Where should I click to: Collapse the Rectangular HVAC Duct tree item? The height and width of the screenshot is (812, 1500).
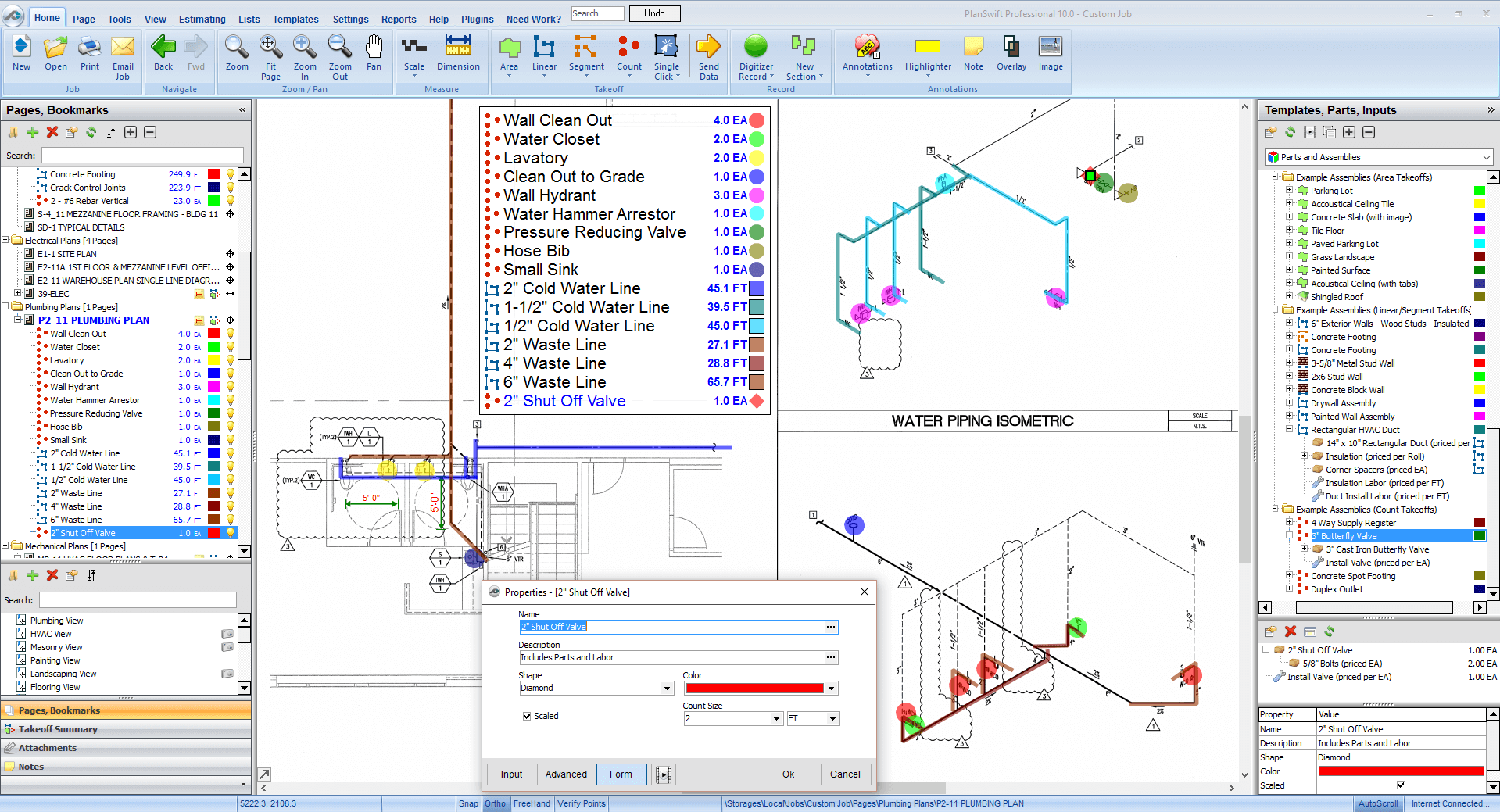coord(1288,429)
